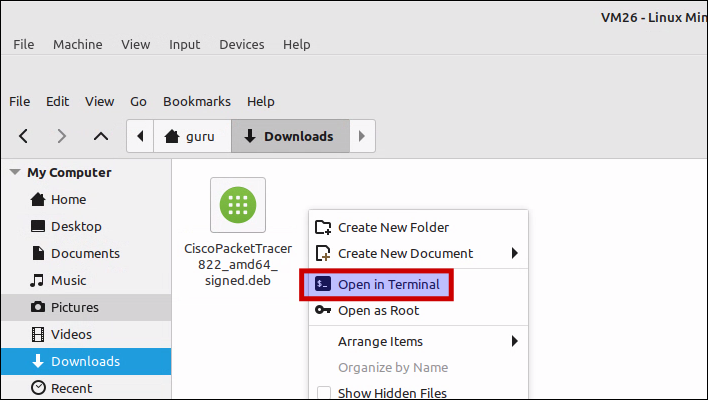Screen dimensions: 708x400
Task: Choose Open as Root from context menu
Action: pos(379,310)
